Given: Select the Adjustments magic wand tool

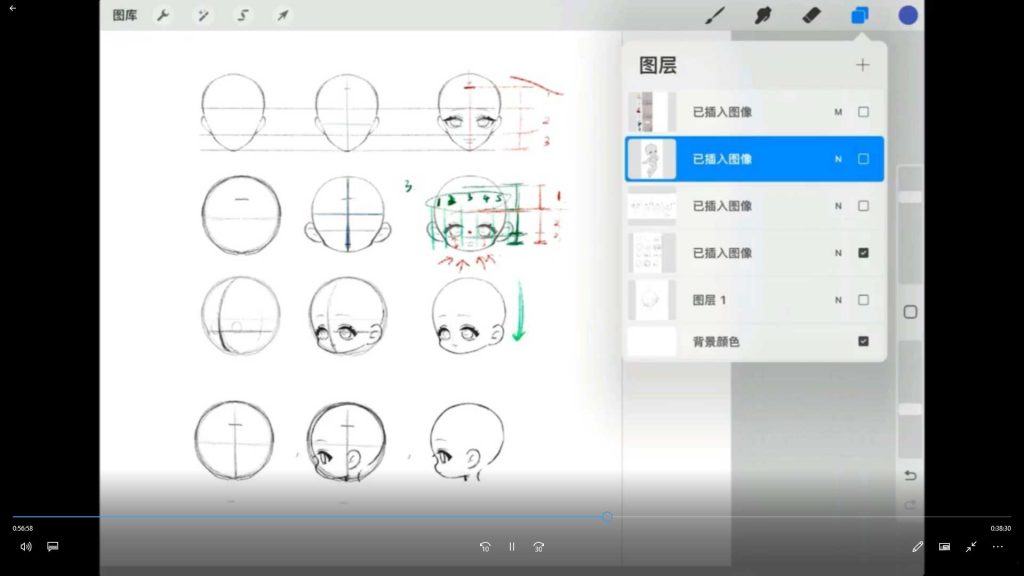Looking at the screenshot, I should pos(202,15).
